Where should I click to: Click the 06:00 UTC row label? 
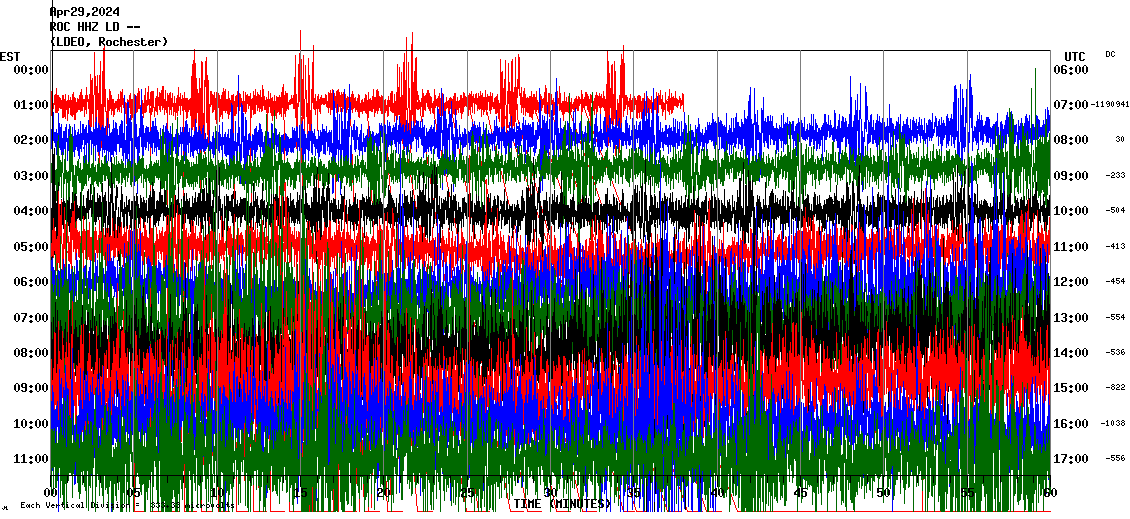pos(1071,70)
